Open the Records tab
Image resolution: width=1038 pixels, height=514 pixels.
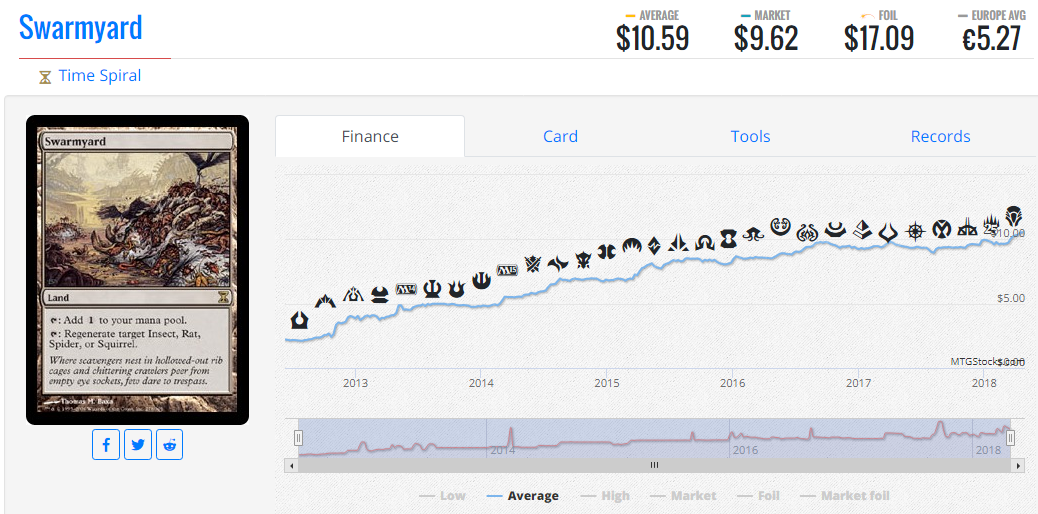coord(940,136)
